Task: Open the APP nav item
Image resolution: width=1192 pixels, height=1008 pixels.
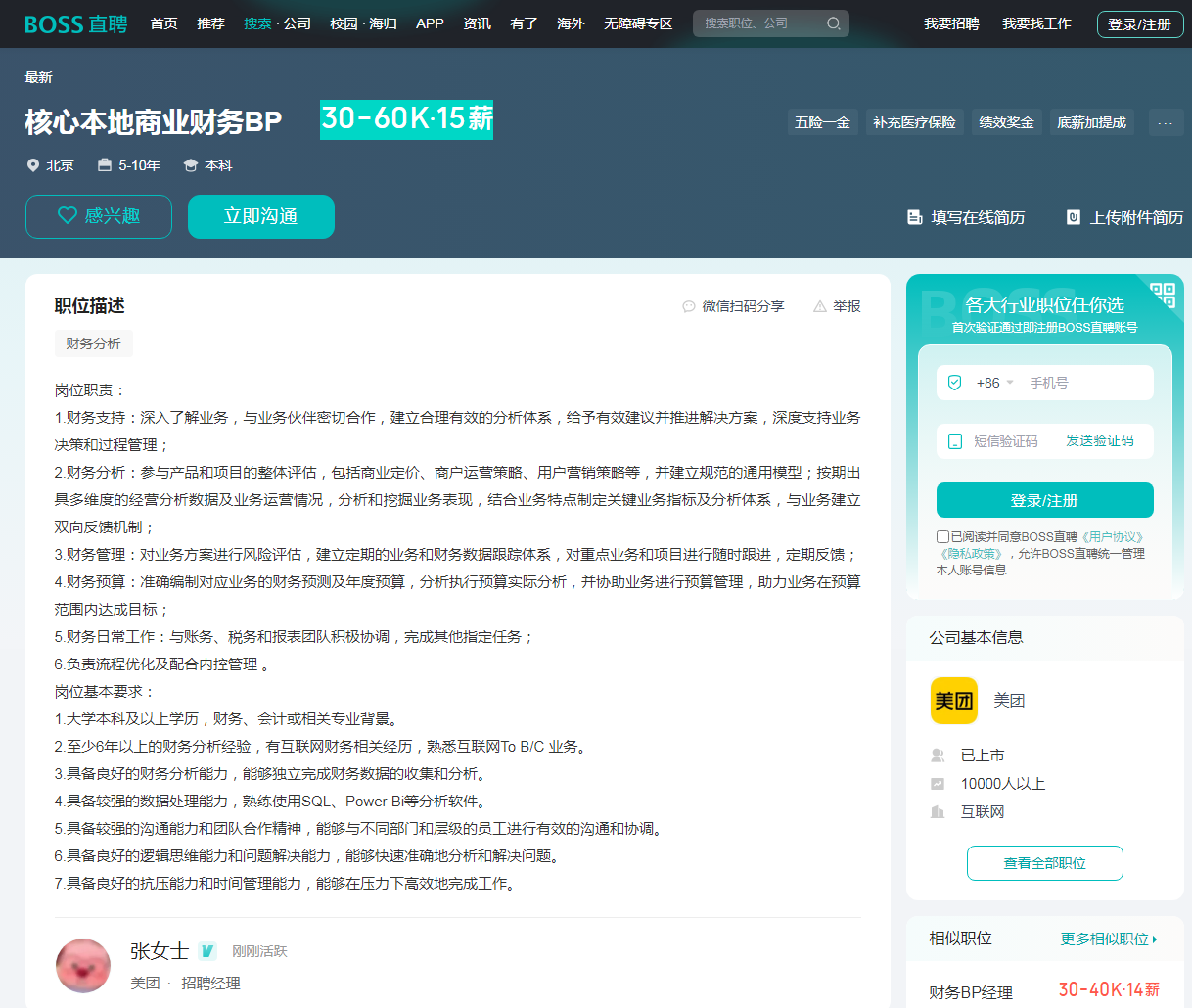Action: coord(430,23)
